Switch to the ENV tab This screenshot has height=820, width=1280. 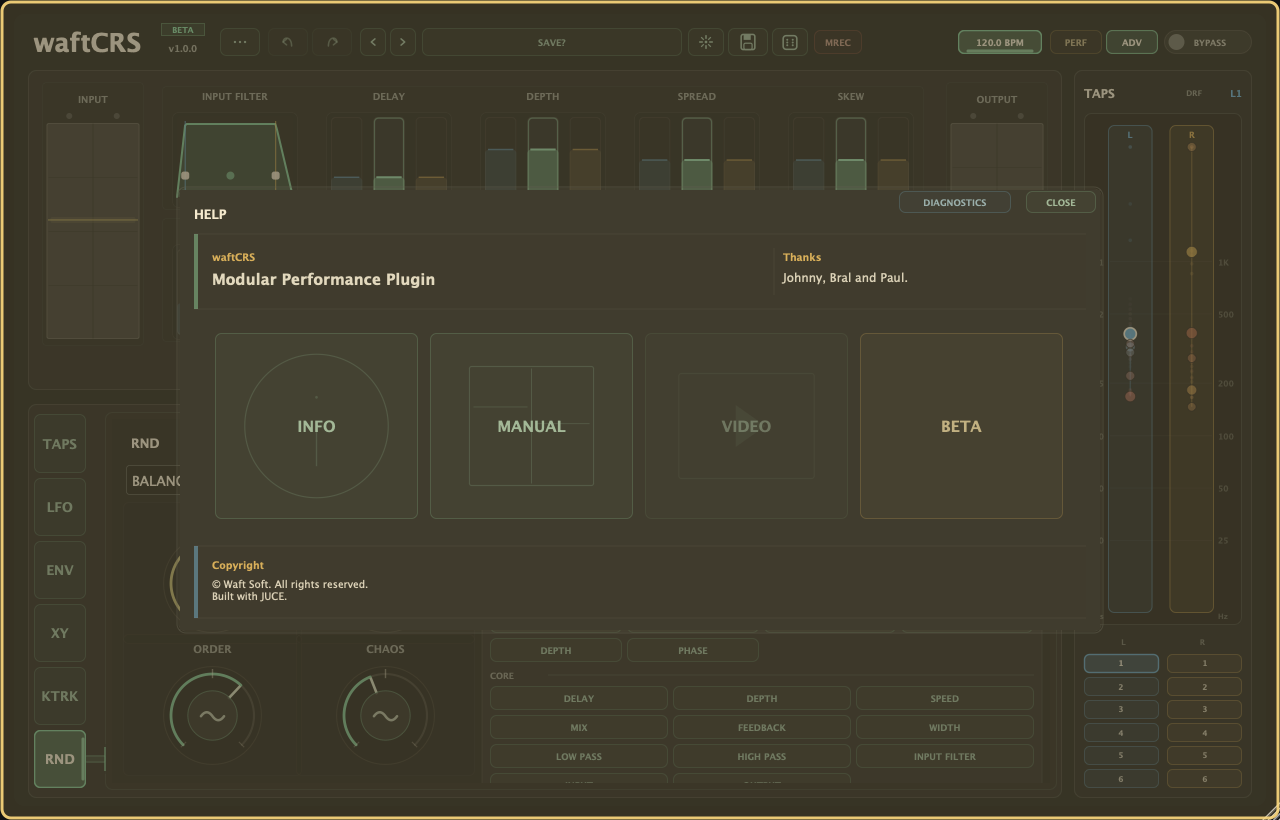pyautogui.click(x=60, y=570)
